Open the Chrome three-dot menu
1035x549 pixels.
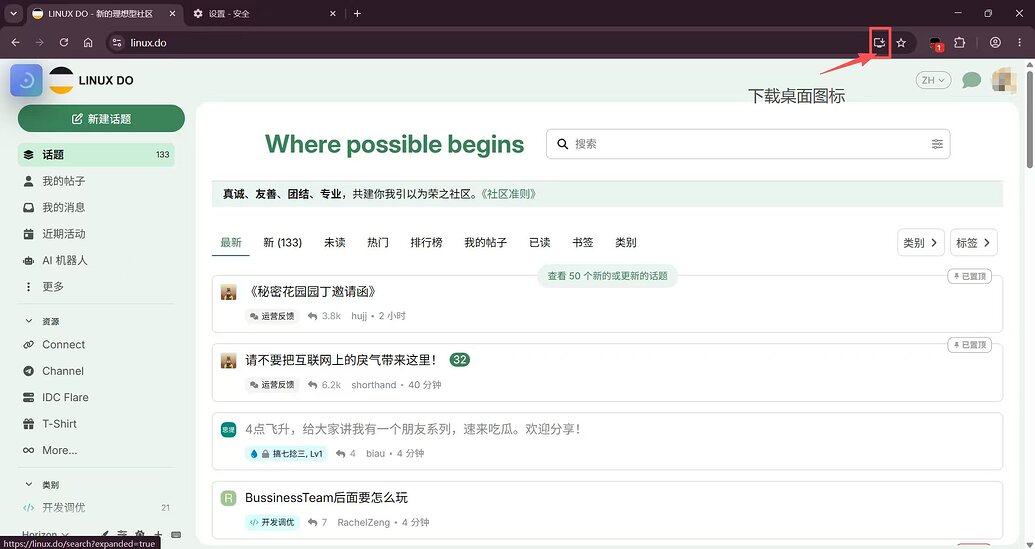pos(1019,43)
